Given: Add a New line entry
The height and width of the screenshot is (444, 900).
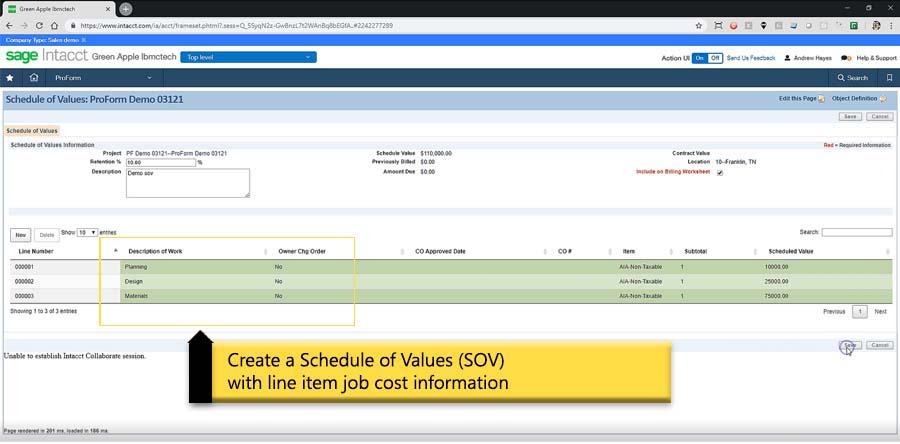Looking at the screenshot, I should [x=21, y=235].
